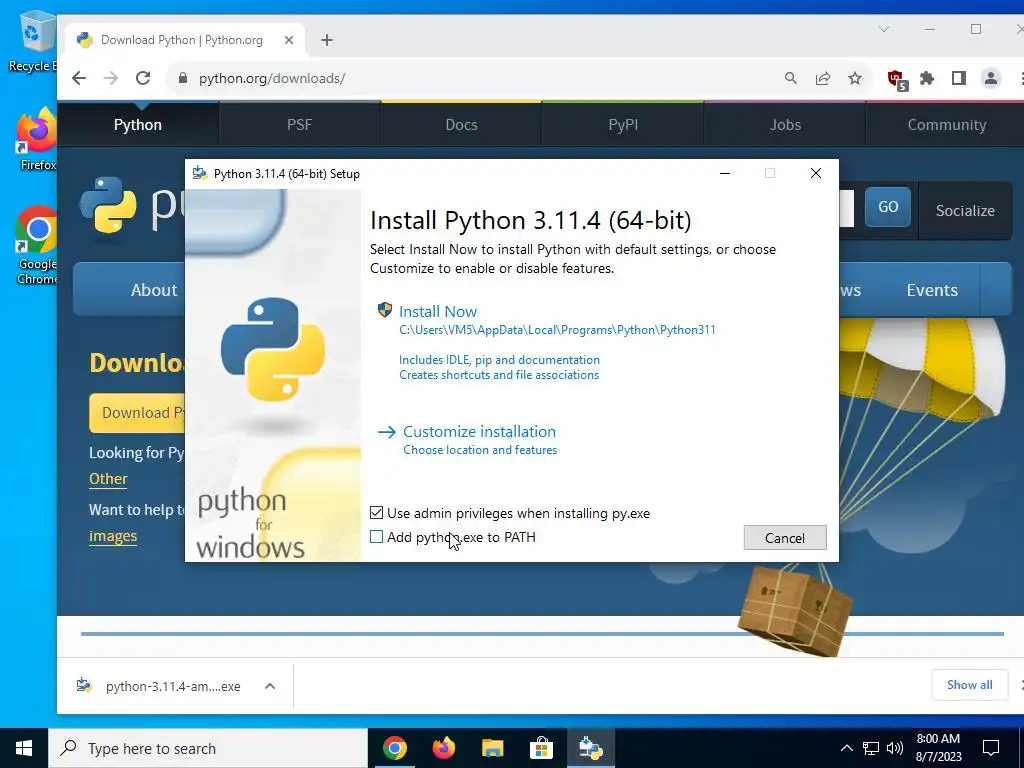Open Chrome tab search chevron
1024x768 pixels.
point(884,29)
